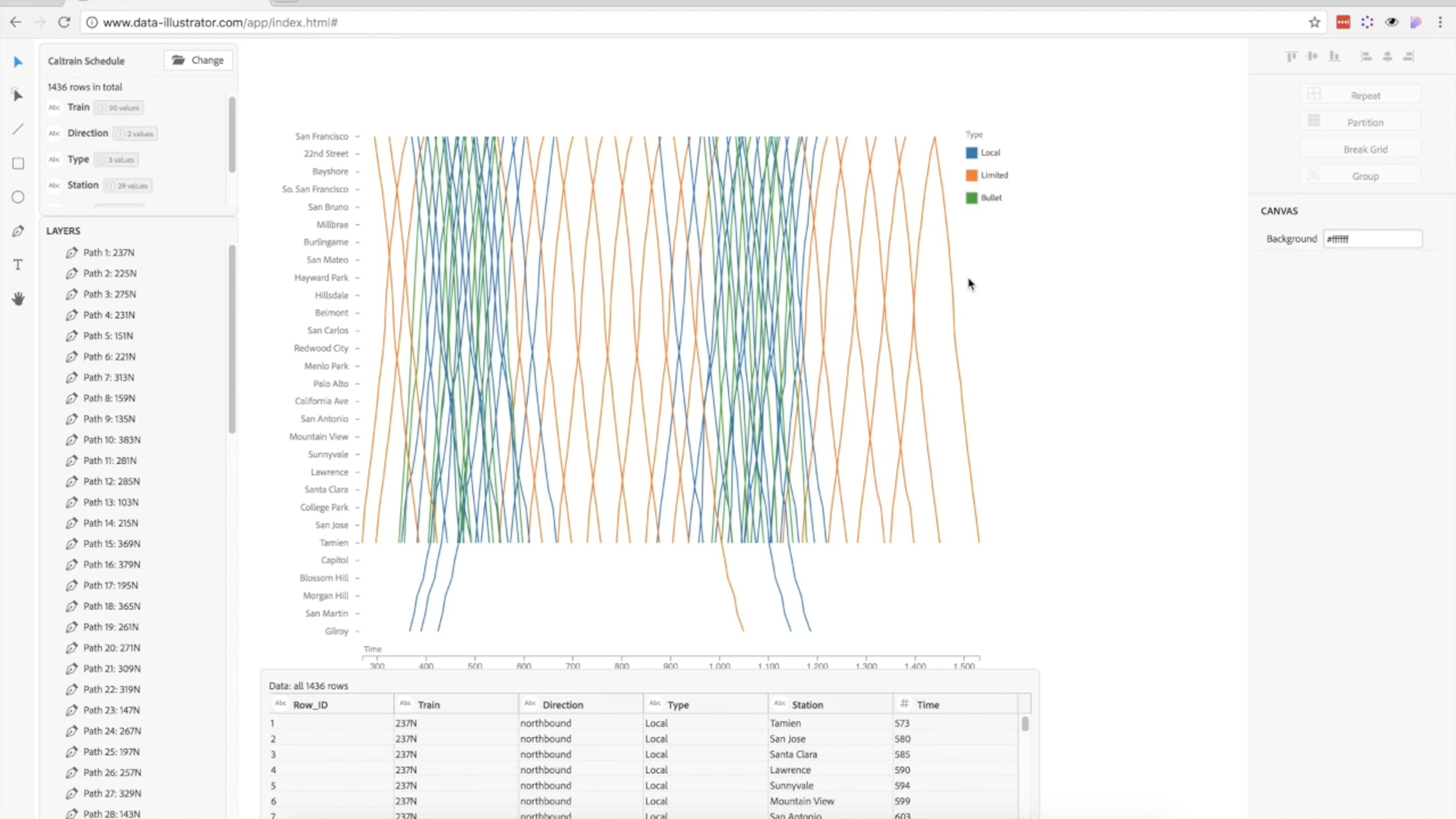This screenshot has width=1456, height=819.
Task: Choose the Rectangle shape tool
Action: 18,163
